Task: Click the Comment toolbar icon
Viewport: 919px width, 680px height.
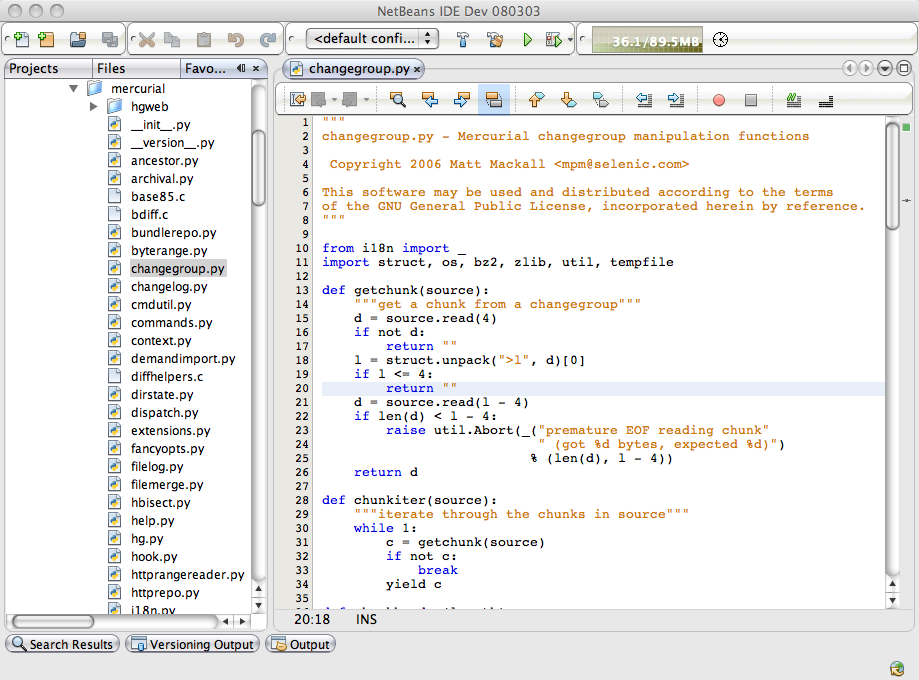Action: click(x=794, y=100)
